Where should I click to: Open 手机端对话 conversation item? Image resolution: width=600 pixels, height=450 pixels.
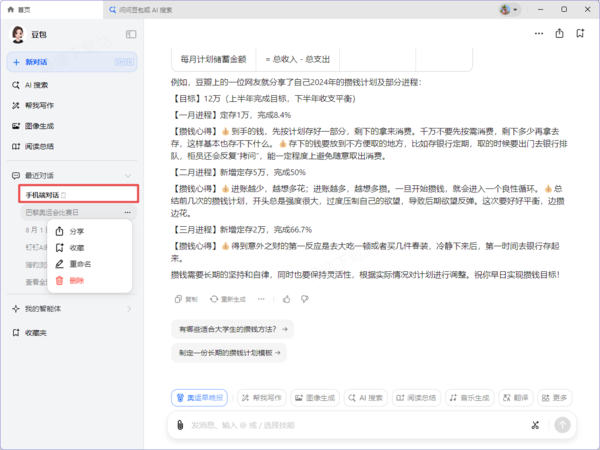click(x=78, y=194)
